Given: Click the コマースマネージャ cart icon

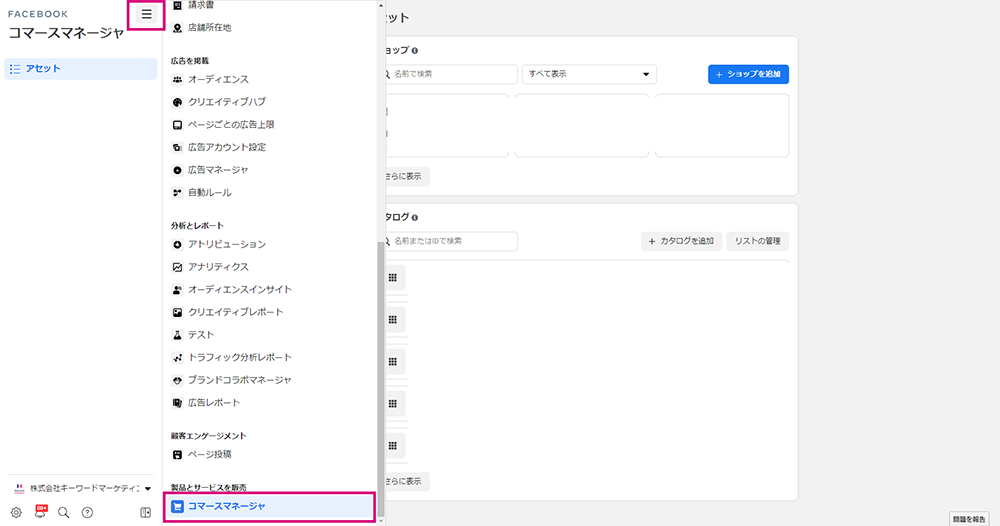Looking at the screenshot, I should pos(177,506).
